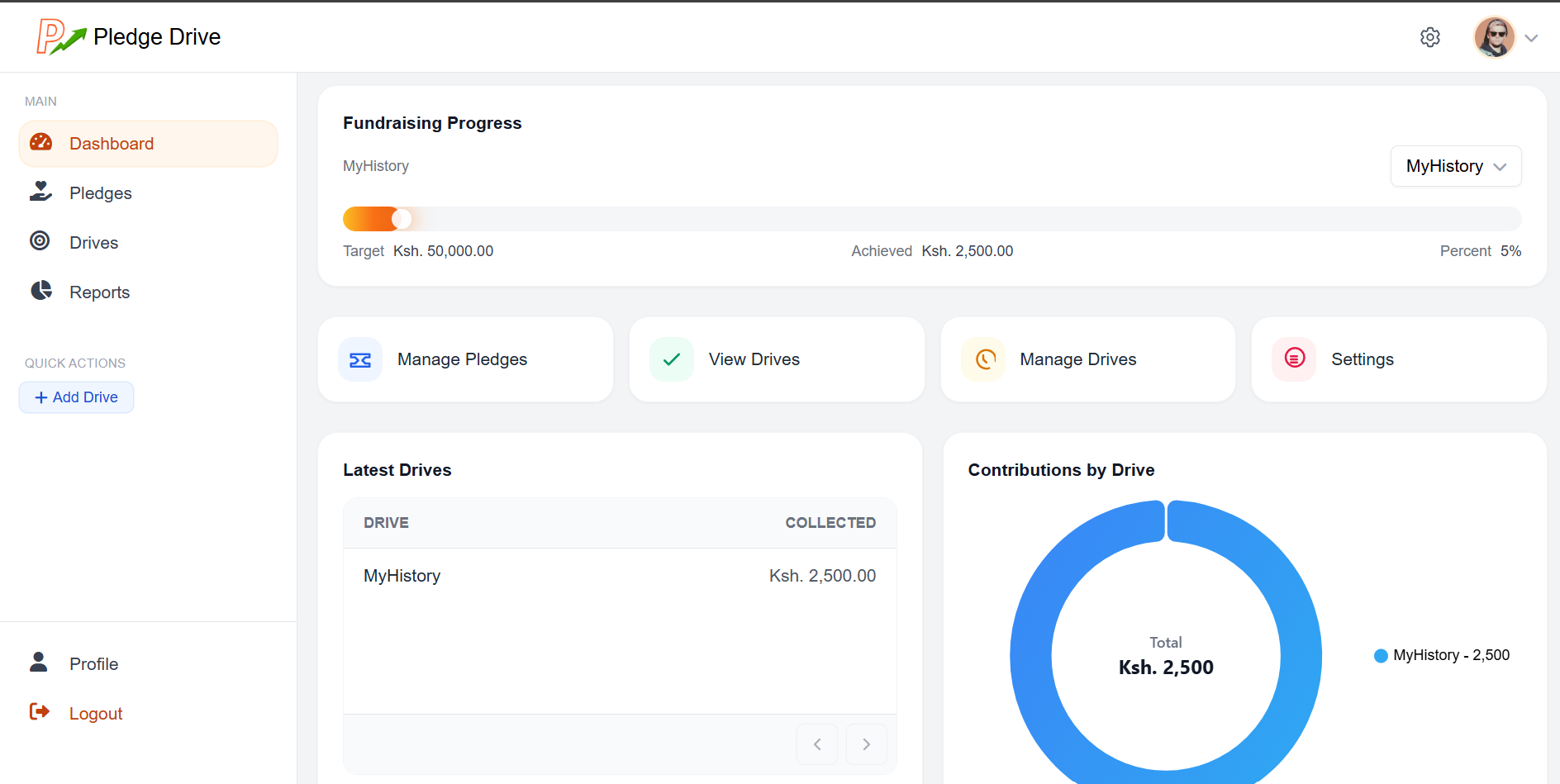Click the Pledge Drive logo
Viewport: 1560px width, 784px height.
point(128,36)
